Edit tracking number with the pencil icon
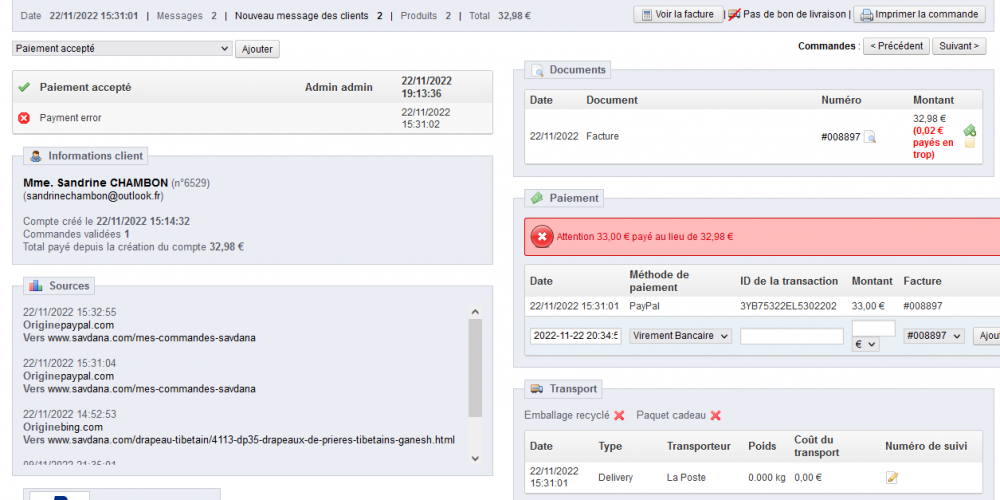 tap(892, 477)
